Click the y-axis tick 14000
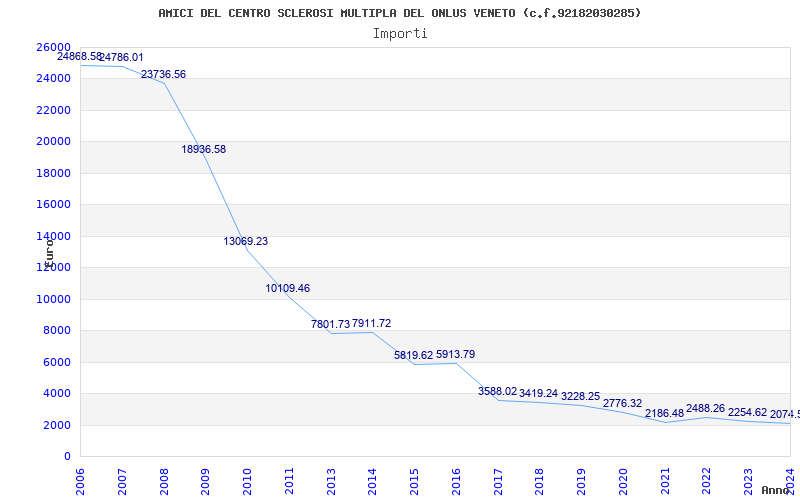The width and height of the screenshot is (800, 500). click(53, 236)
